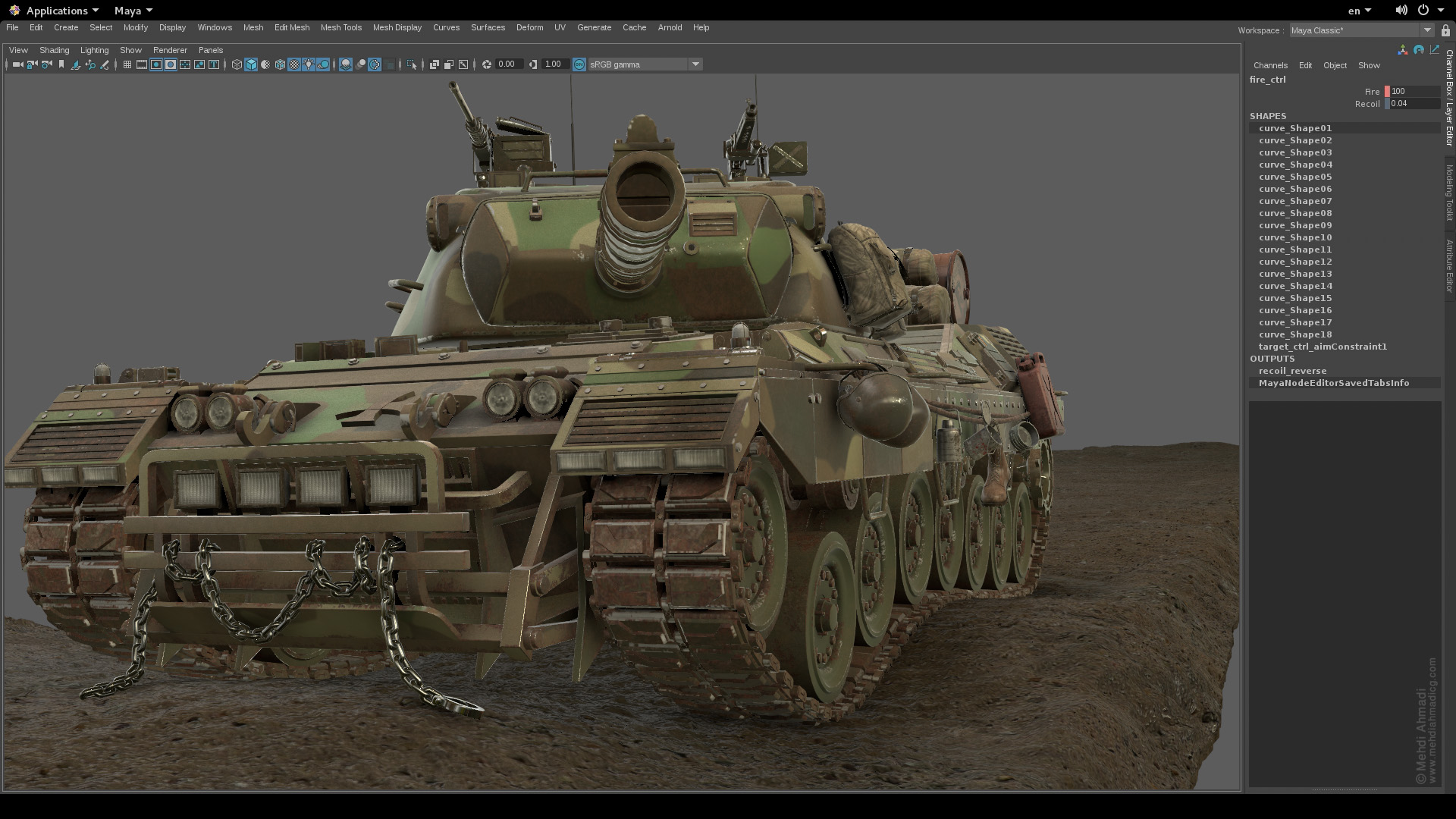Image resolution: width=1456 pixels, height=819 pixels.
Task: Select the Recoil attribute label
Action: click(1368, 104)
